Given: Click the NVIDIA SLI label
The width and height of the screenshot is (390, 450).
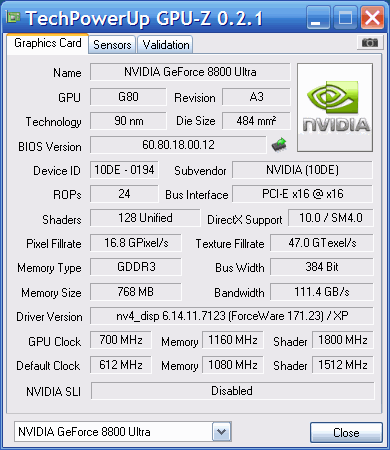Looking at the screenshot, I should tap(53, 392).
